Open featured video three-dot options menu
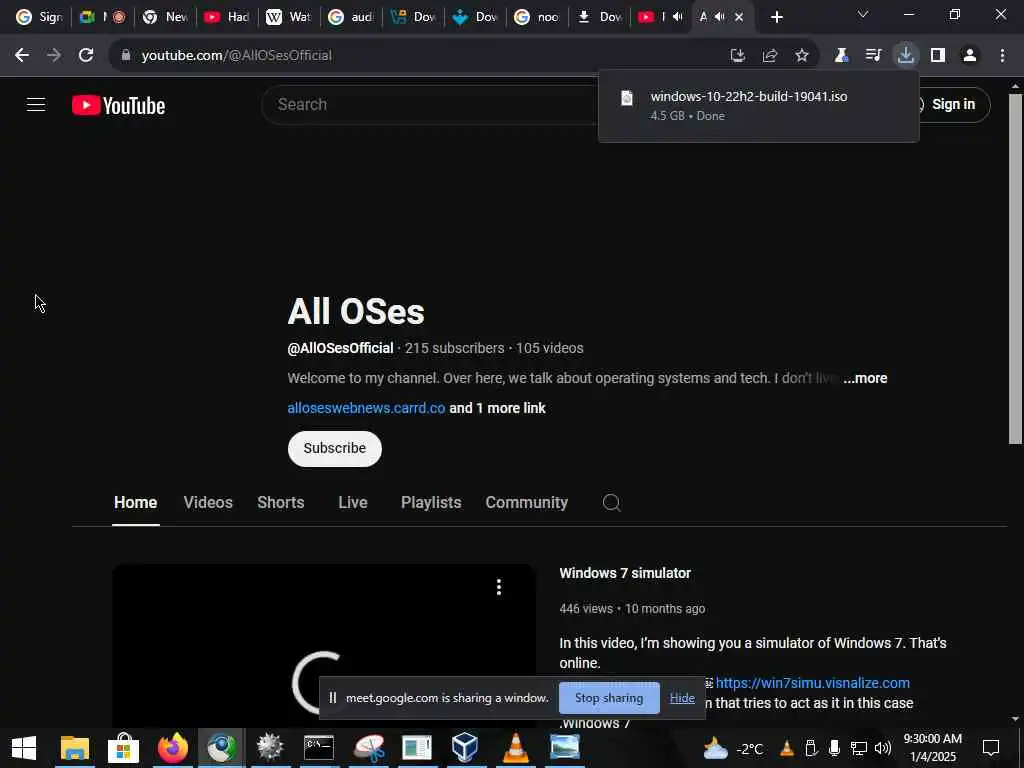The image size is (1024, 768). pyautogui.click(x=499, y=587)
